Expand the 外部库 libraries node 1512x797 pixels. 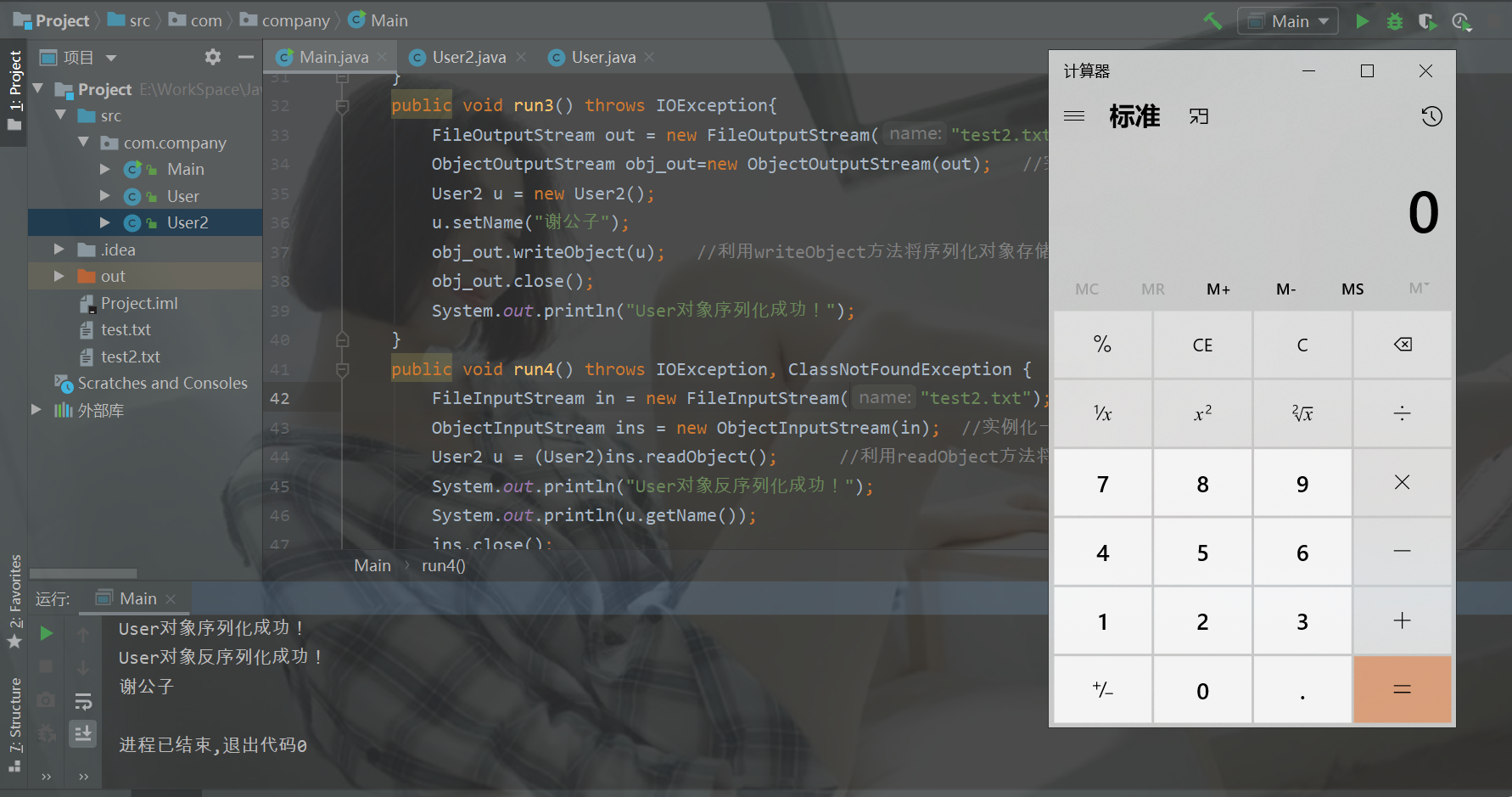click(36, 410)
